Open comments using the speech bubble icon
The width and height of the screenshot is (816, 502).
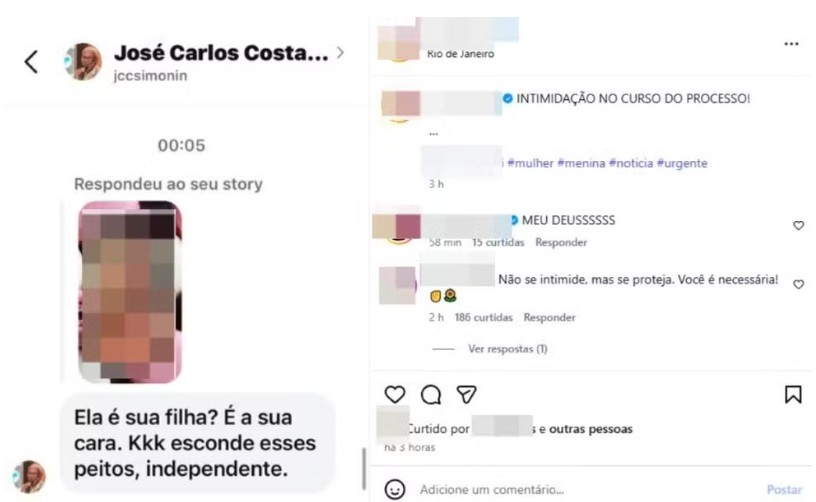point(431,395)
